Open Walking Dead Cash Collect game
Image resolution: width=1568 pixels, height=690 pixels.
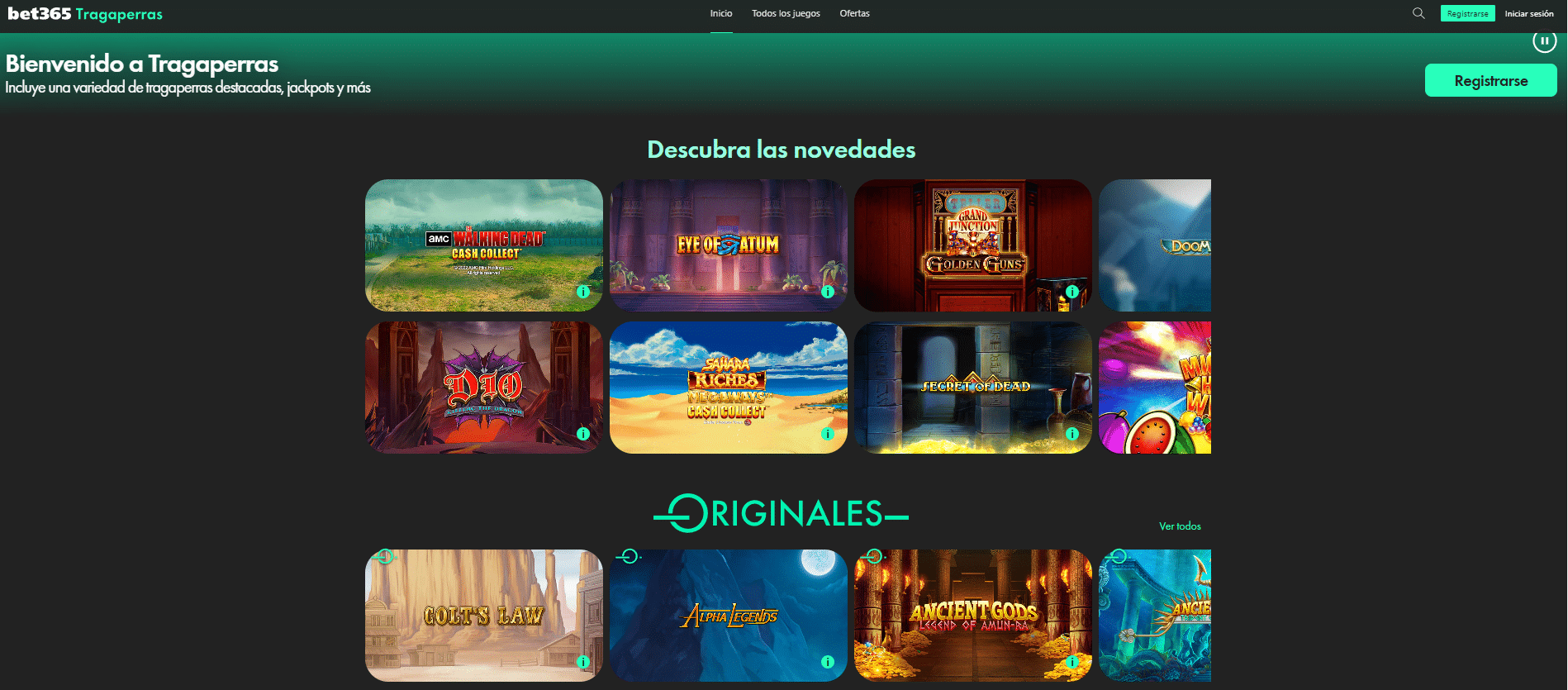point(484,245)
